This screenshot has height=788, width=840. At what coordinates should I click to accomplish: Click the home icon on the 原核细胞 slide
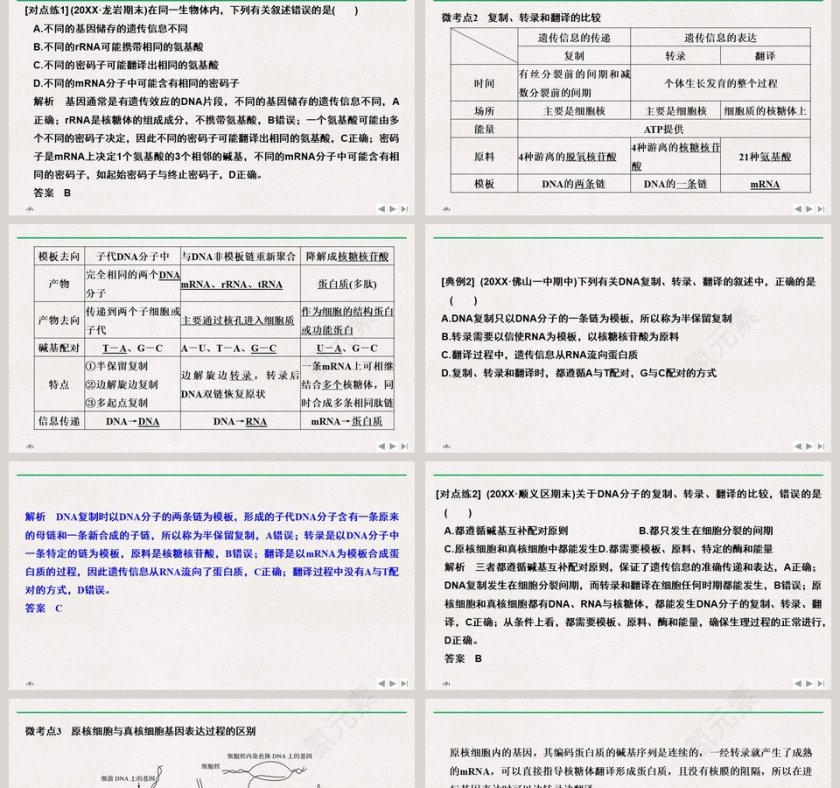pos(444,786)
